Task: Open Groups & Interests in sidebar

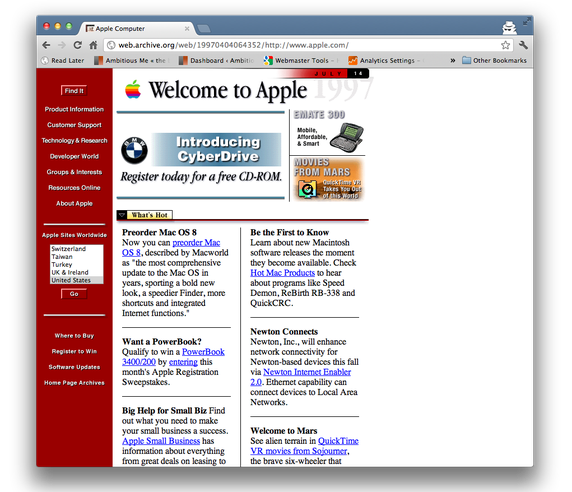Action: tap(74, 172)
